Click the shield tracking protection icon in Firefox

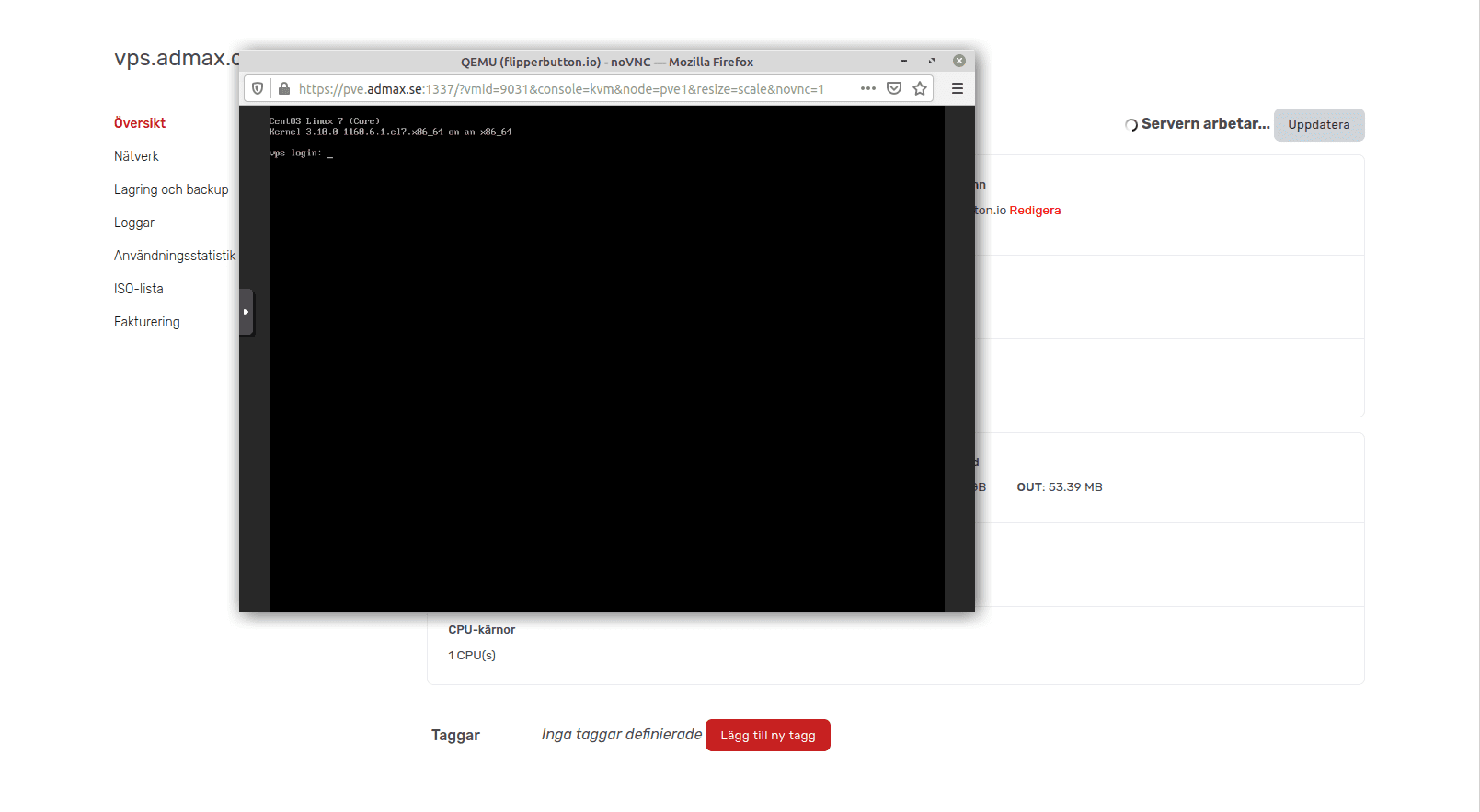258,88
